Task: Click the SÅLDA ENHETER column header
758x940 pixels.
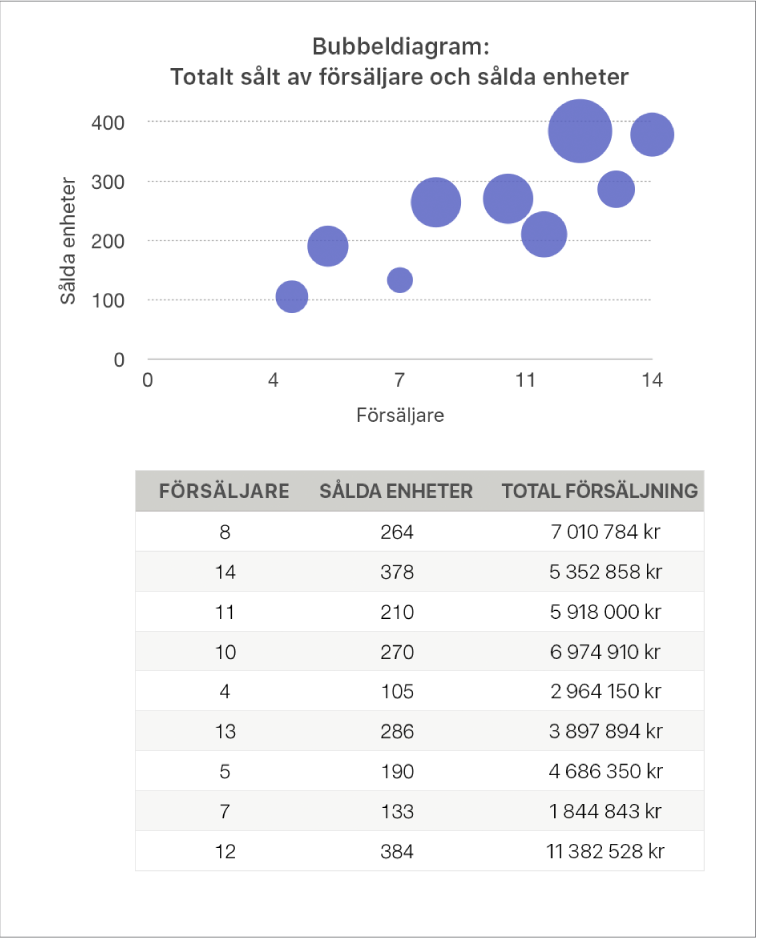Action: pyautogui.click(x=396, y=491)
